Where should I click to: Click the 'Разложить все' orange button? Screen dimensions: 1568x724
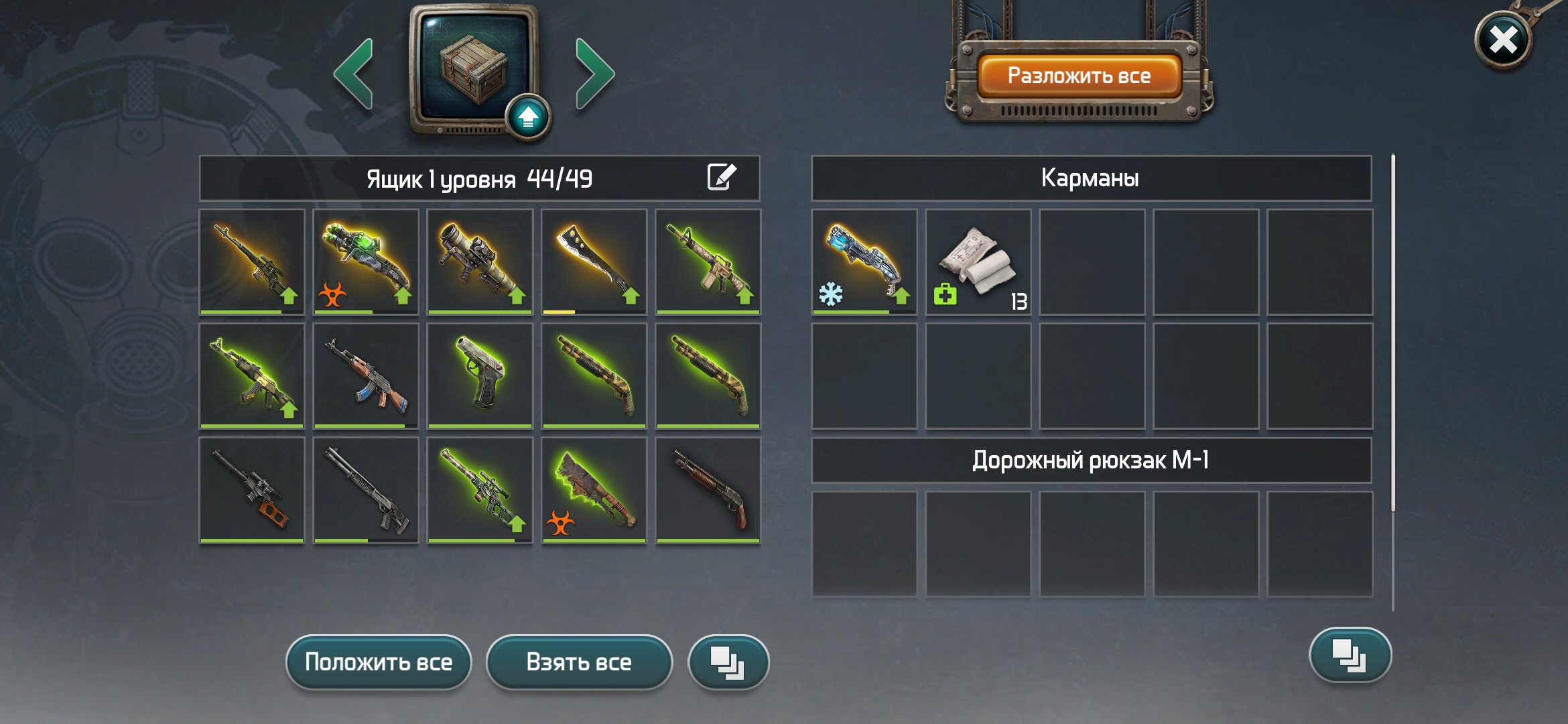pyautogui.click(x=1079, y=76)
